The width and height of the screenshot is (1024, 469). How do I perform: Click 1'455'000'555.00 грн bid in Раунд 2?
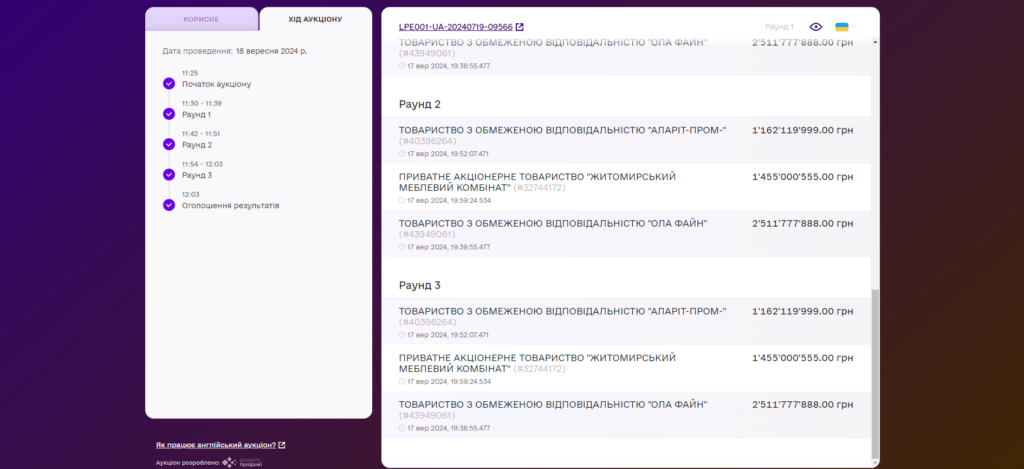(x=803, y=176)
